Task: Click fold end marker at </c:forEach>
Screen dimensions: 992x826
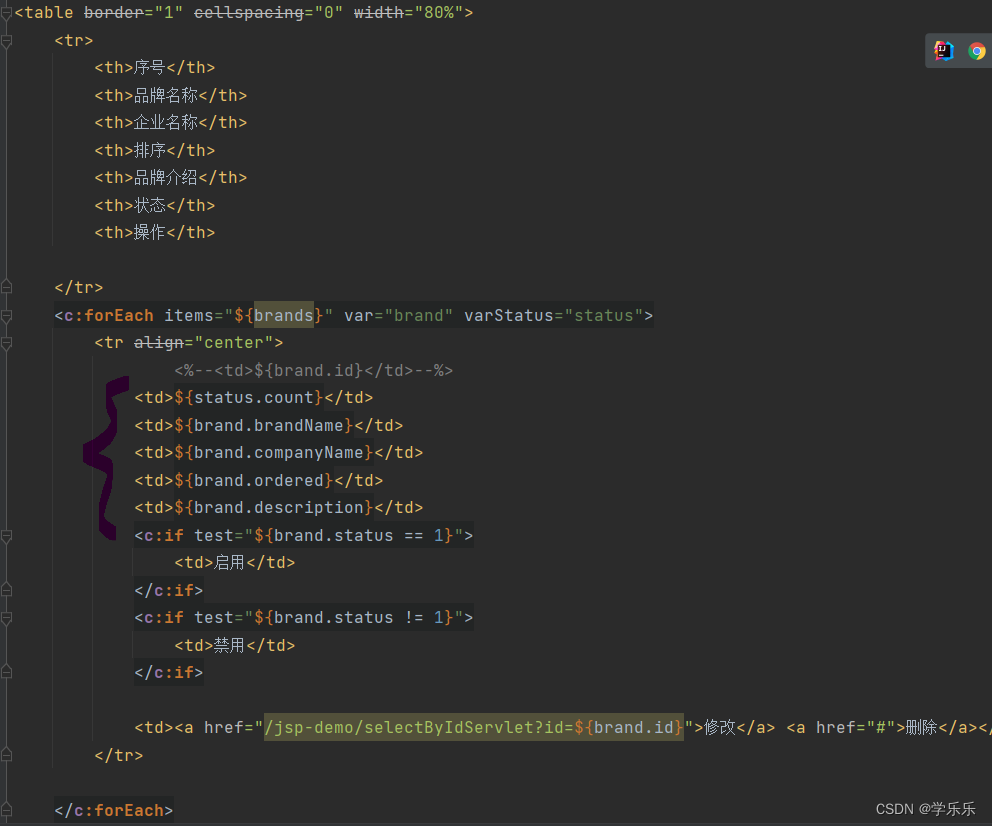Action: pos(6,810)
